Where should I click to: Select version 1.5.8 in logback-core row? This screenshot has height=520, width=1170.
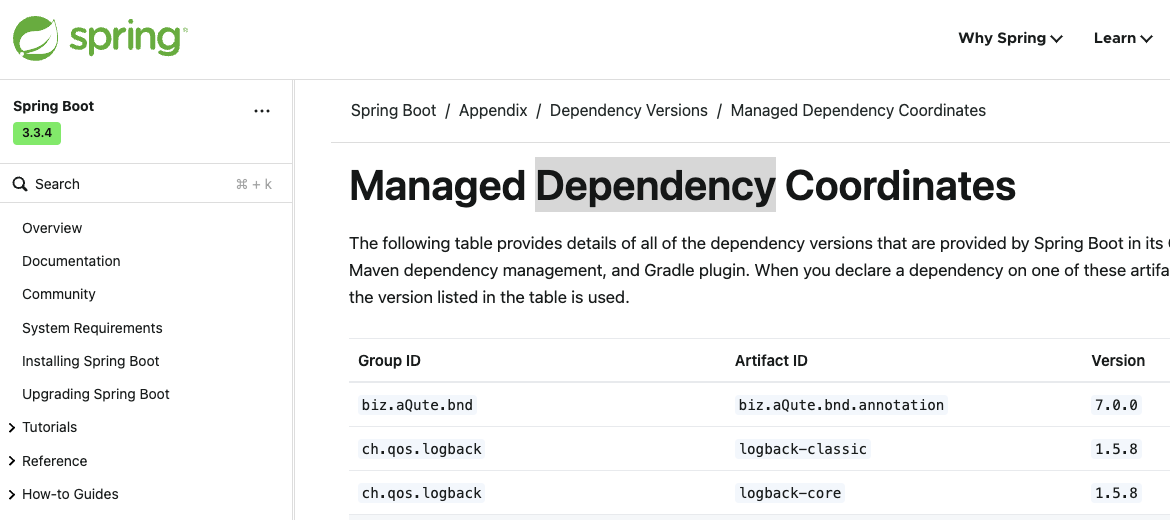[x=1116, y=493]
